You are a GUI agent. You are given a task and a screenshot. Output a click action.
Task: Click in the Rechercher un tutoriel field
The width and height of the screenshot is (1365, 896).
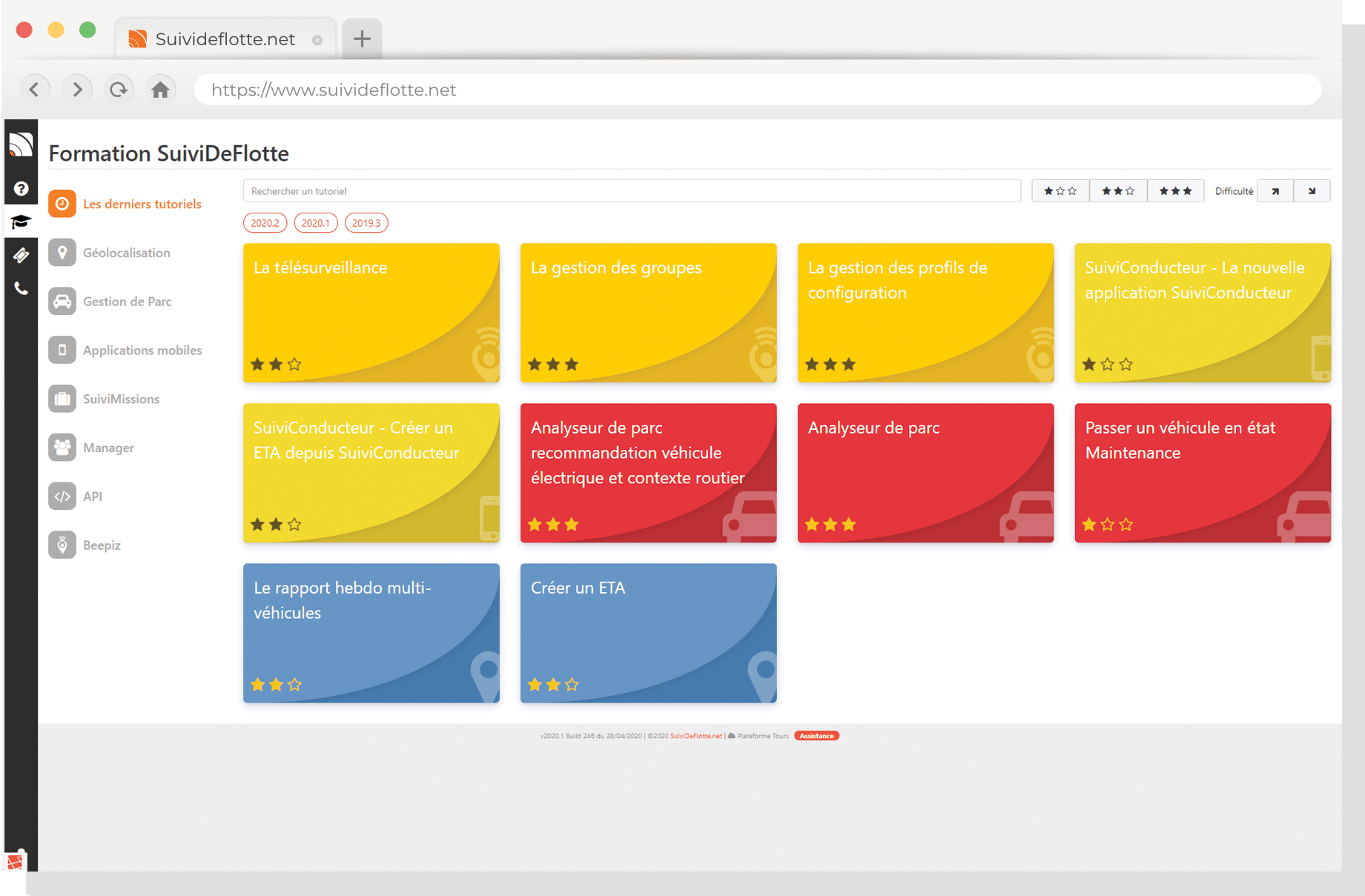(632, 191)
